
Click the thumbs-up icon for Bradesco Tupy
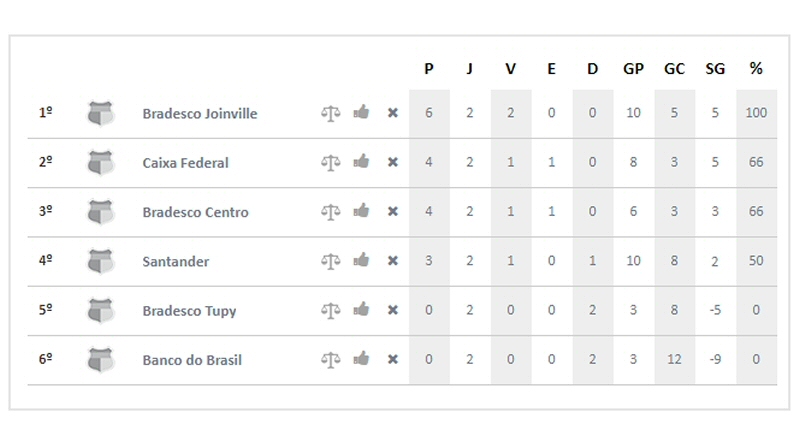tap(361, 309)
